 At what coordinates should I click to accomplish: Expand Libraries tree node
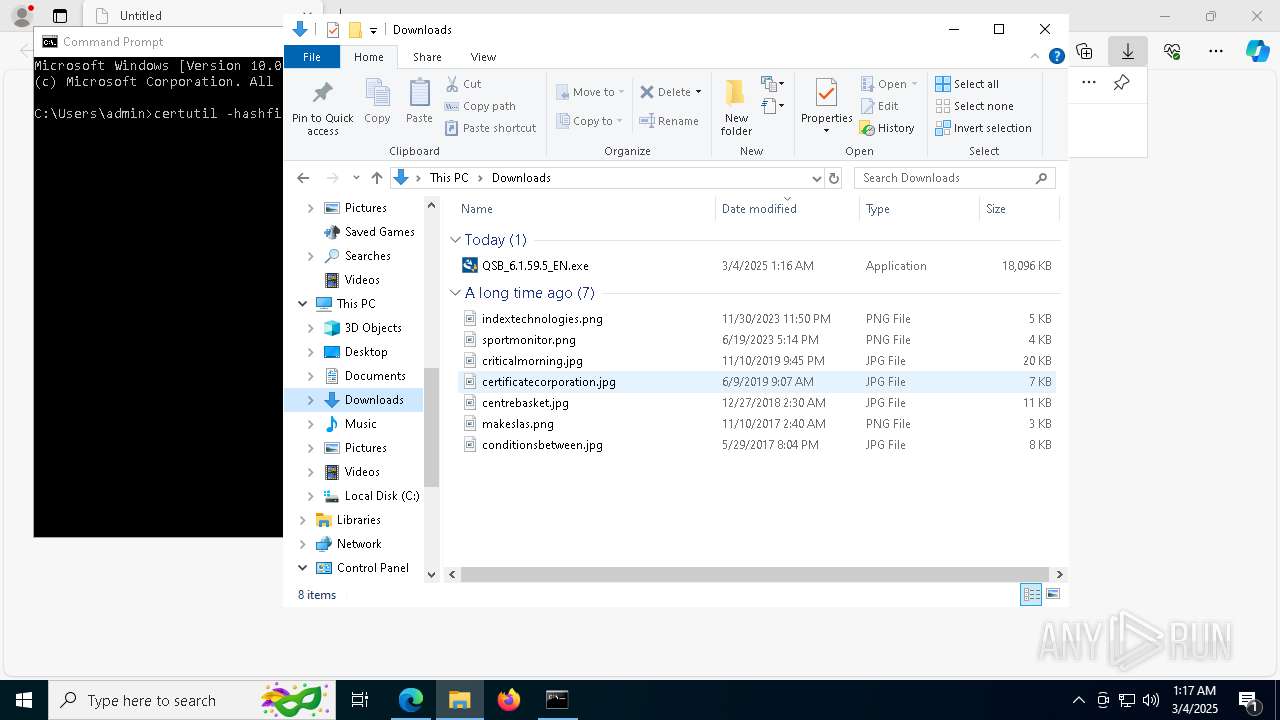click(x=302, y=520)
